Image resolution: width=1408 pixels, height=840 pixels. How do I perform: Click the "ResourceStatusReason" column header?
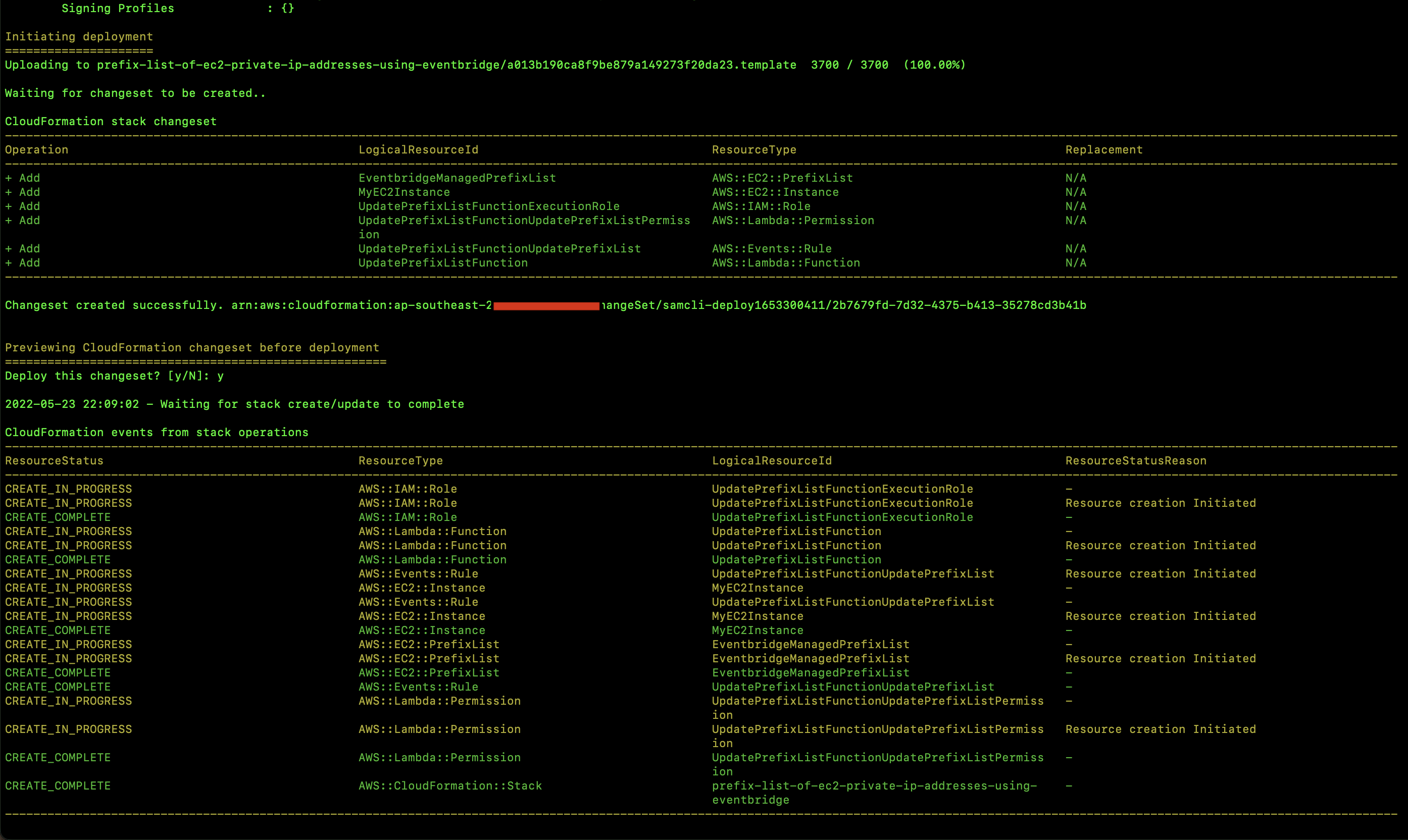coord(1136,461)
